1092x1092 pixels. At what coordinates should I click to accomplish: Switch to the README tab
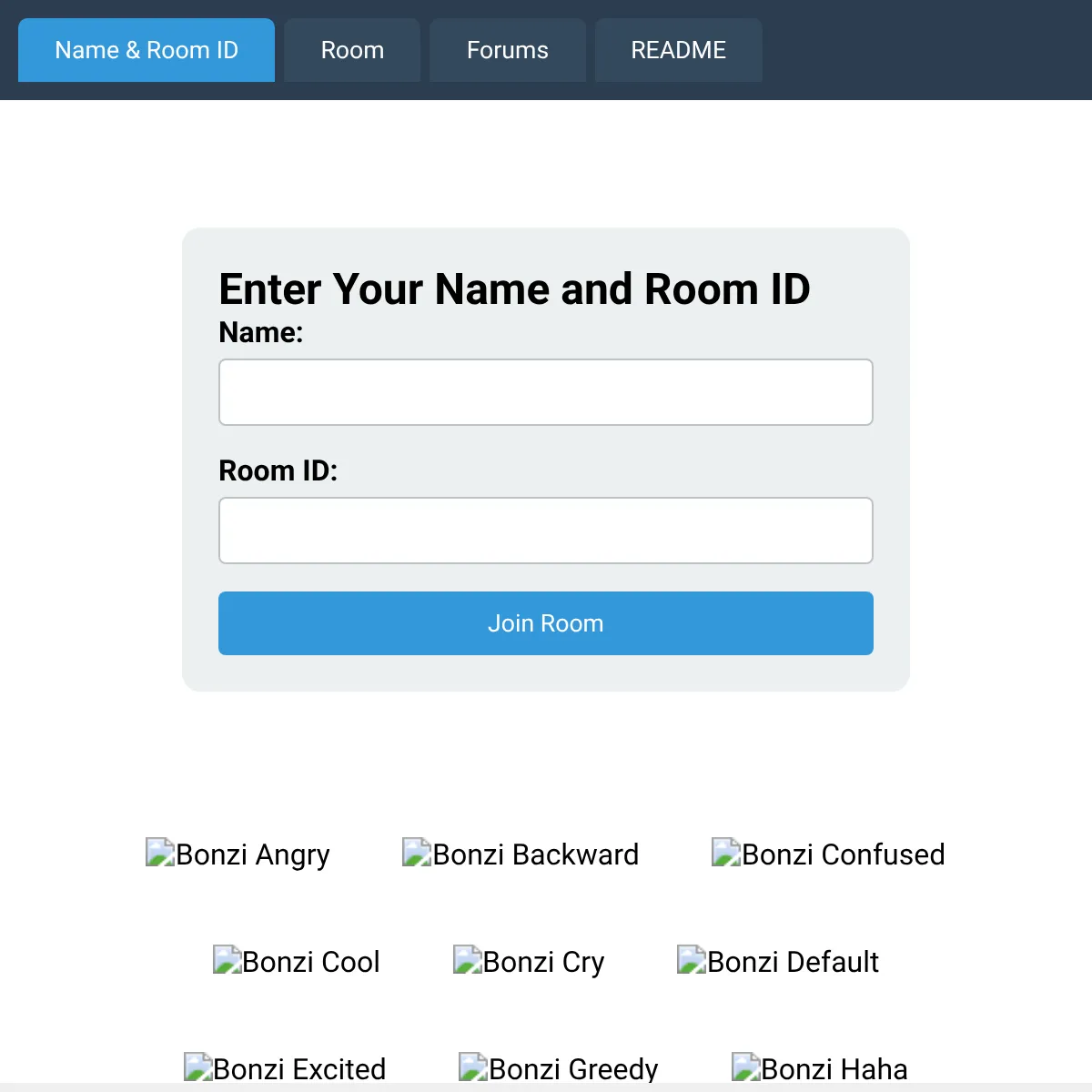(x=679, y=50)
